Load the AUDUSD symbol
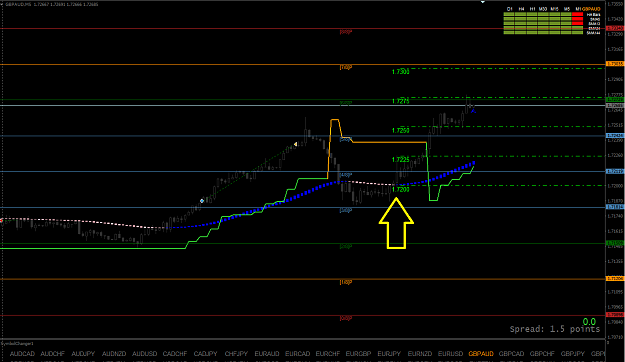 click(x=144, y=354)
